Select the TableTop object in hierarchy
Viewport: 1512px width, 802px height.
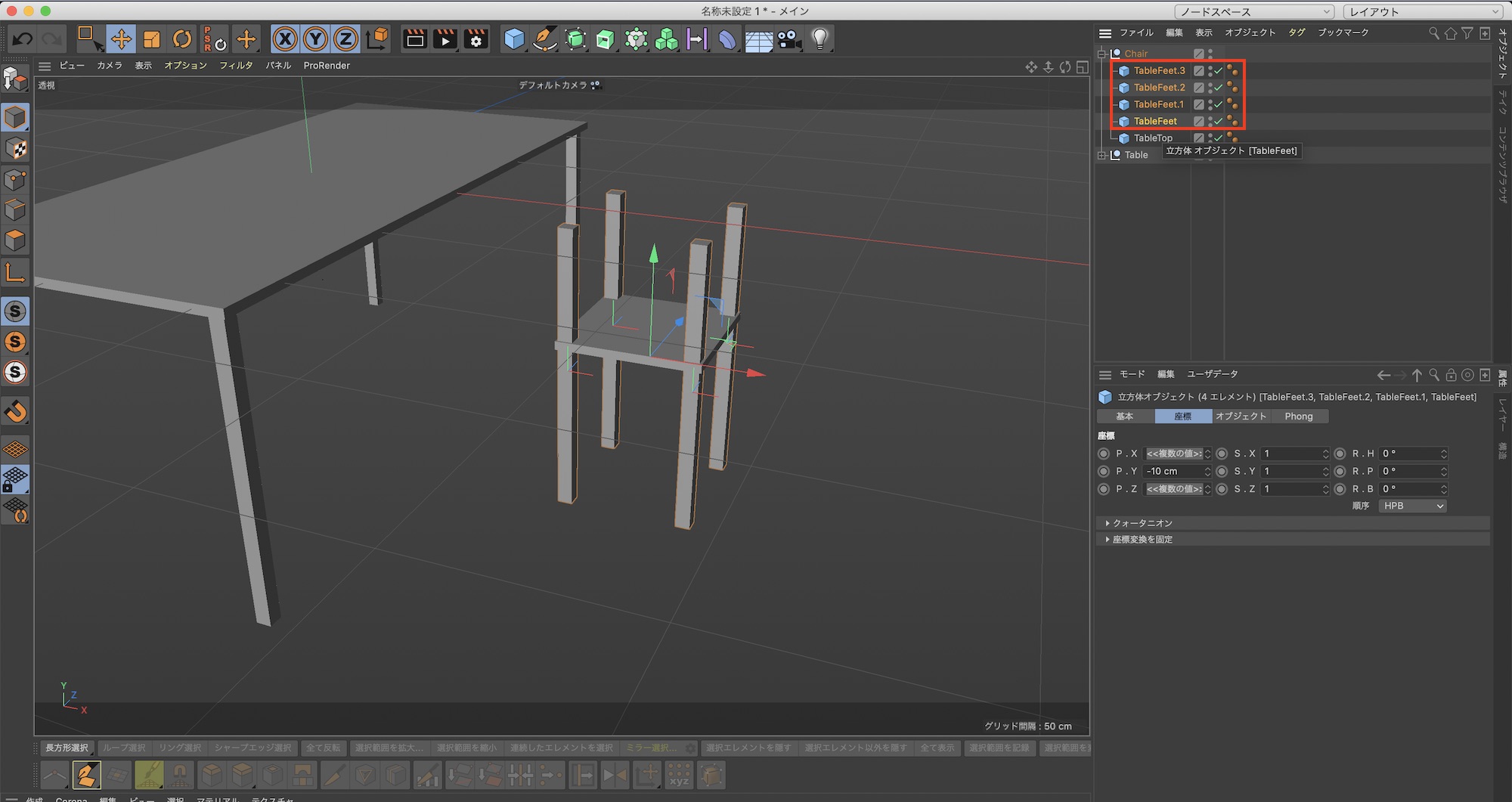[1153, 138]
